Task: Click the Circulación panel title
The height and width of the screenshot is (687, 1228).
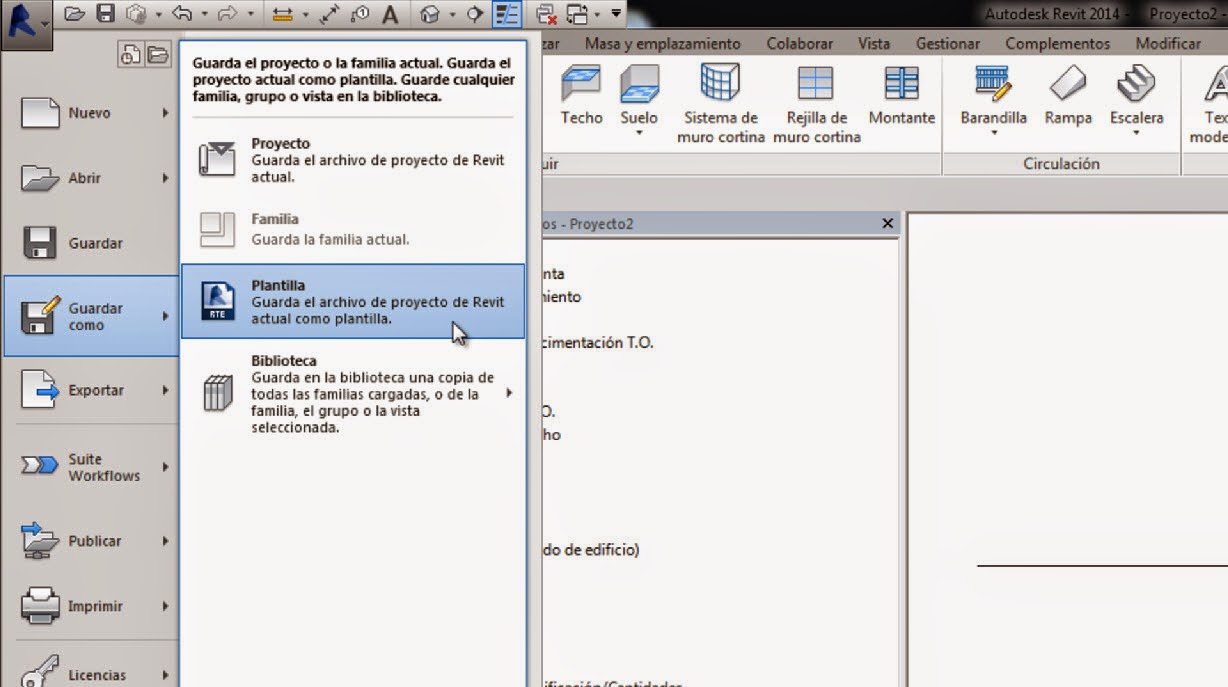Action: 1061,163
